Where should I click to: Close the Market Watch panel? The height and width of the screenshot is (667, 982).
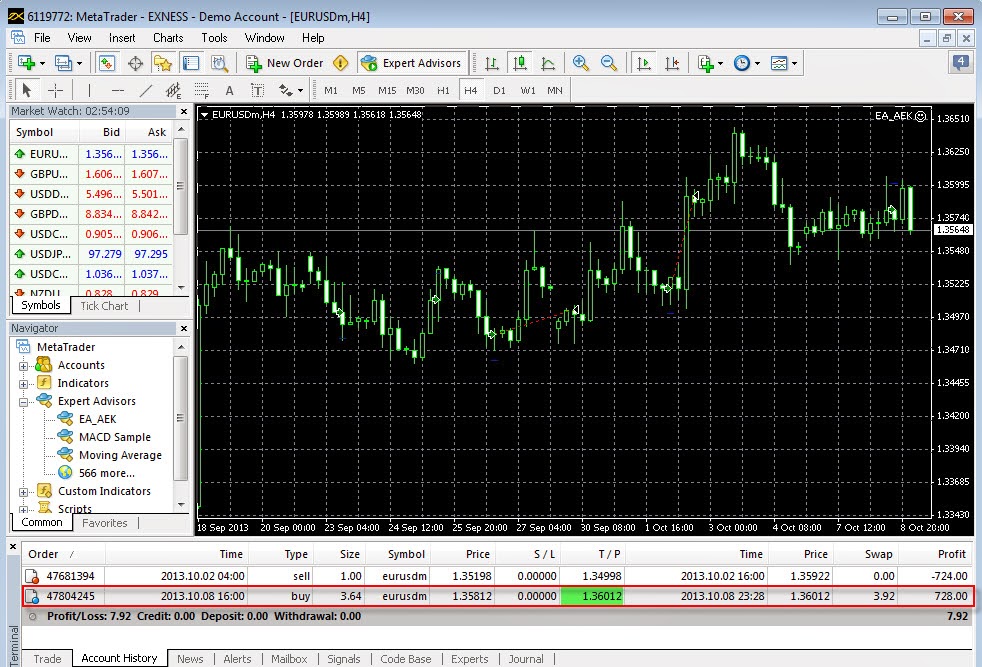coord(183,111)
